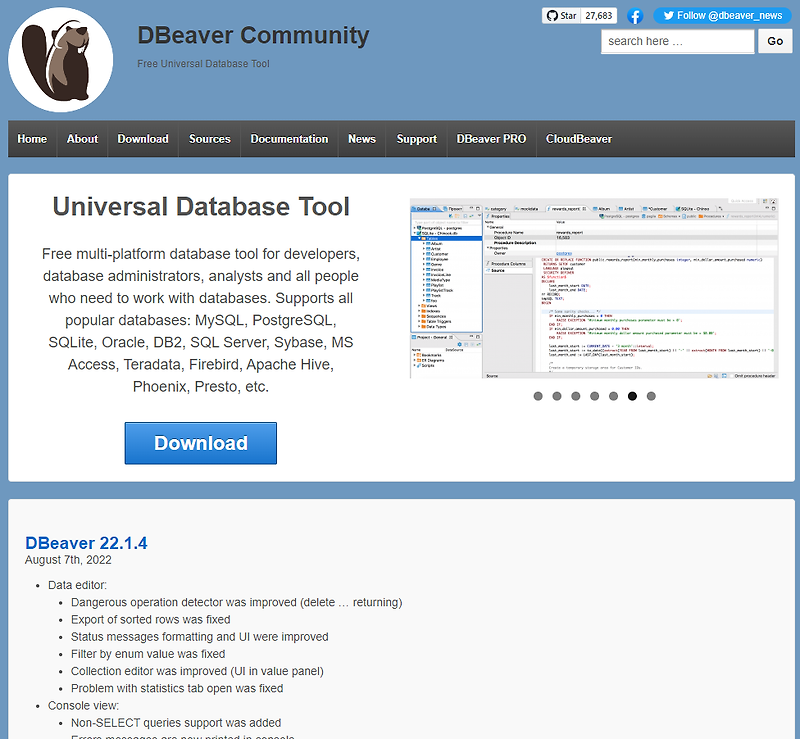Open the News page
This screenshot has width=800, height=739.
(x=361, y=139)
